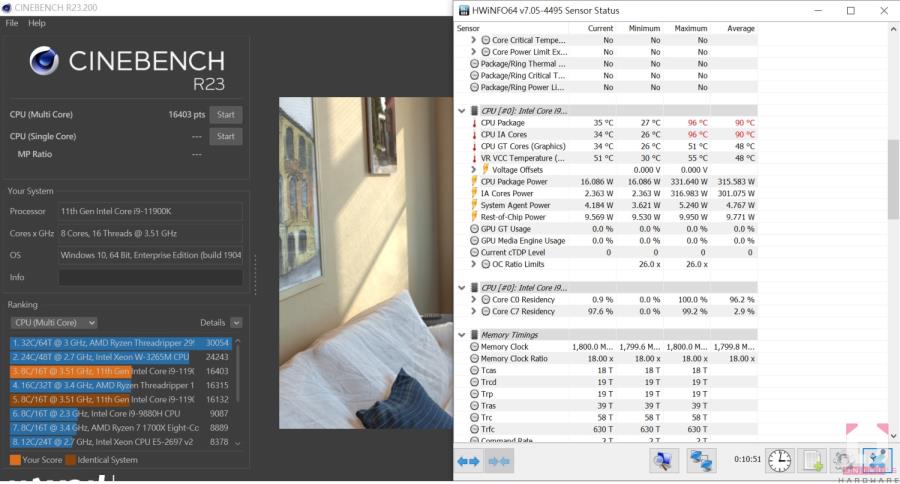Image resolution: width=900 pixels, height=484 pixels.
Task: Collapse the Memory Timings group
Action: pyautogui.click(x=461, y=335)
